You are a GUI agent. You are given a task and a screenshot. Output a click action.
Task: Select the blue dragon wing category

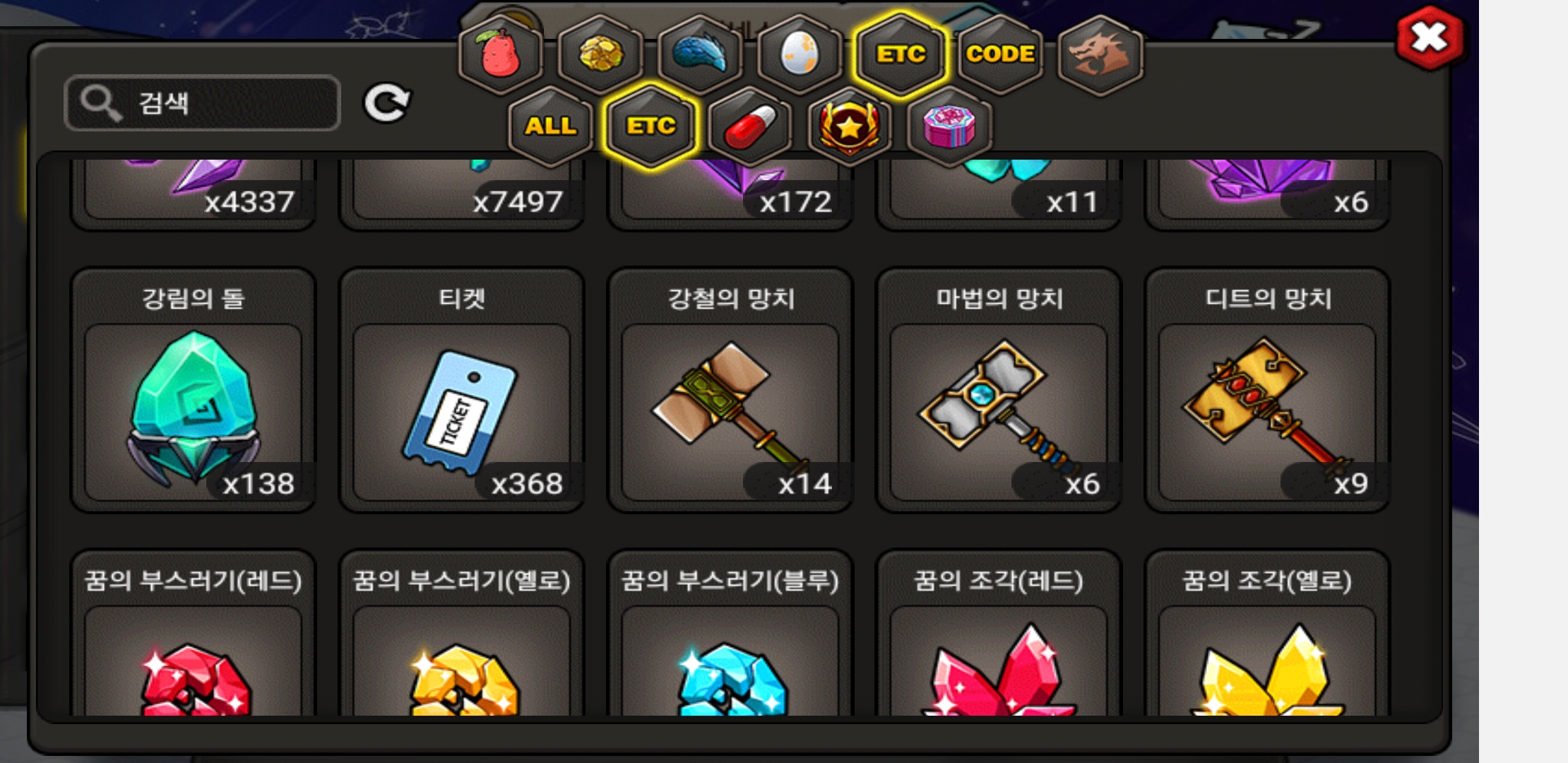point(700,54)
